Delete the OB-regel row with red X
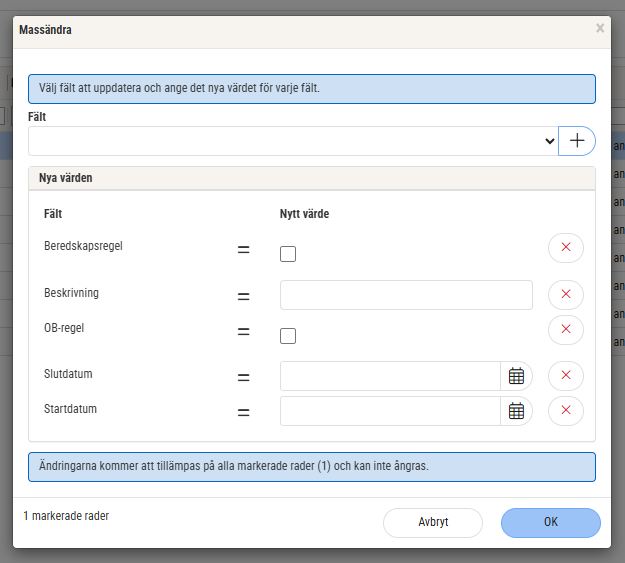The height and width of the screenshot is (563, 625). click(x=565, y=329)
